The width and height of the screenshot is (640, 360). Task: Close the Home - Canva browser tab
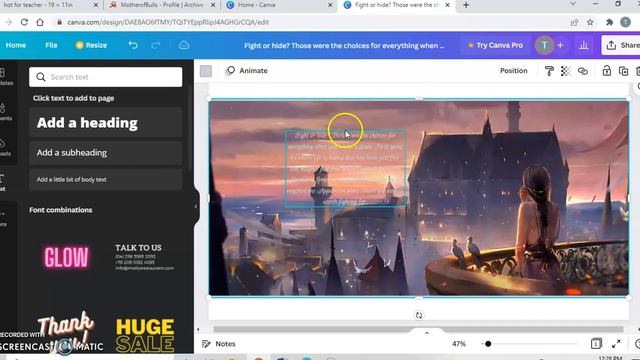click(x=330, y=5)
